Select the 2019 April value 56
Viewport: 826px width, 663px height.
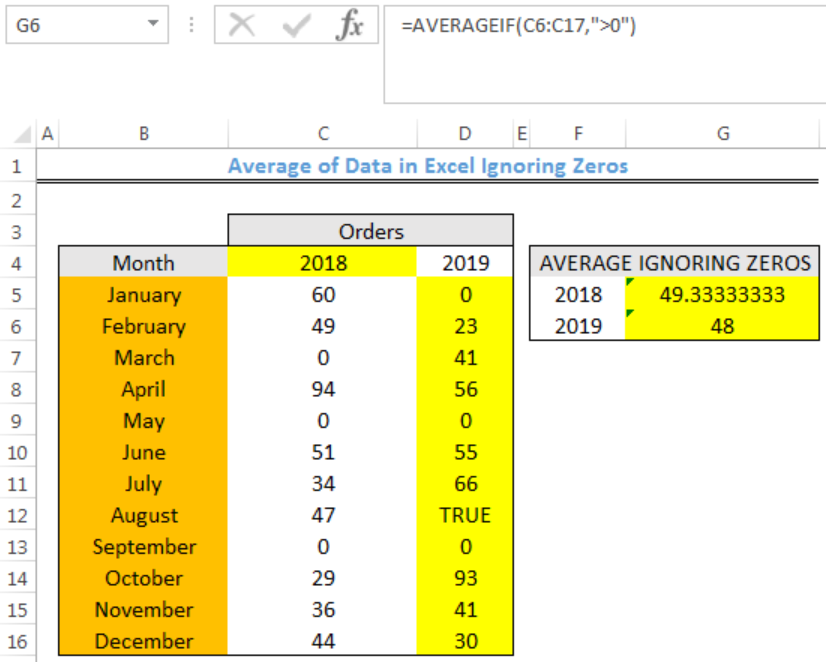465,389
